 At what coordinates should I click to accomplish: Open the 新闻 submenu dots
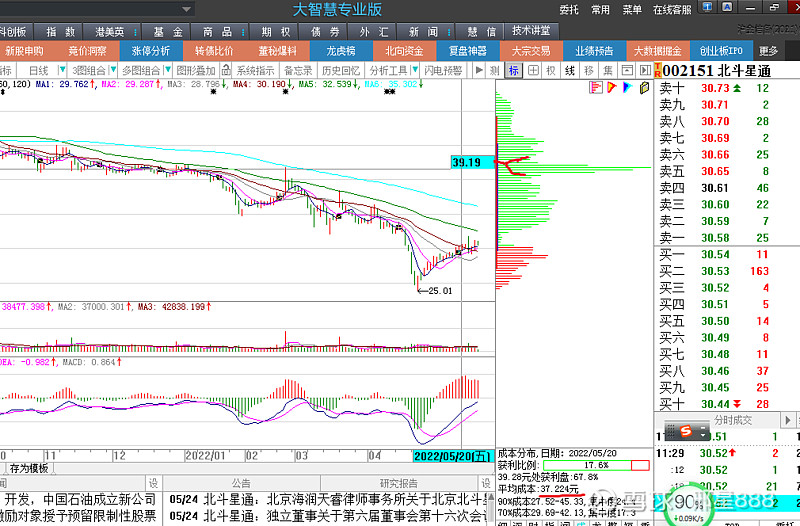tap(449, 32)
